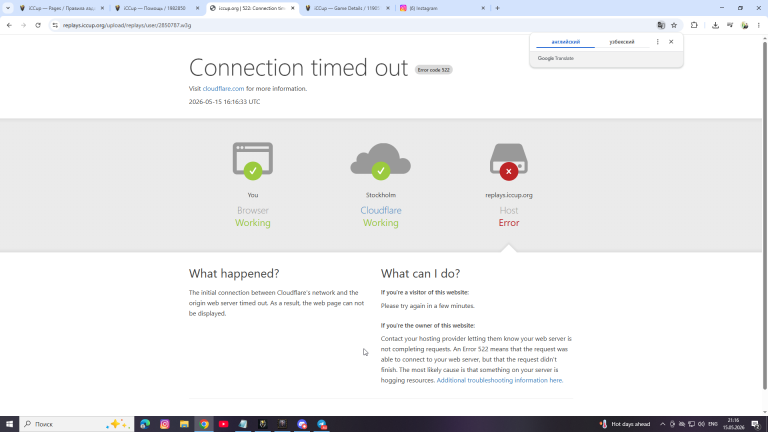Close the ICCup Game Details tab
Screen dimensions: 768x432
[388, 8]
